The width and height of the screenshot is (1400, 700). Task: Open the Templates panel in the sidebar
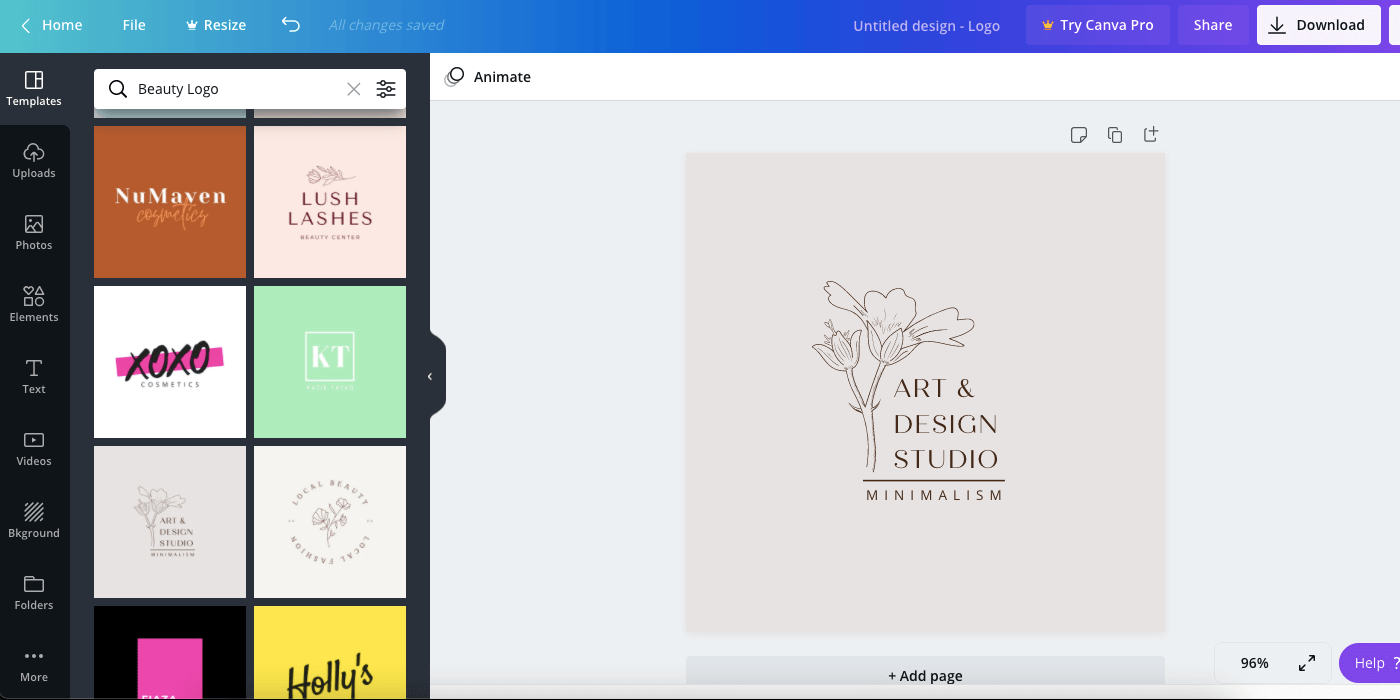(34, 90)
